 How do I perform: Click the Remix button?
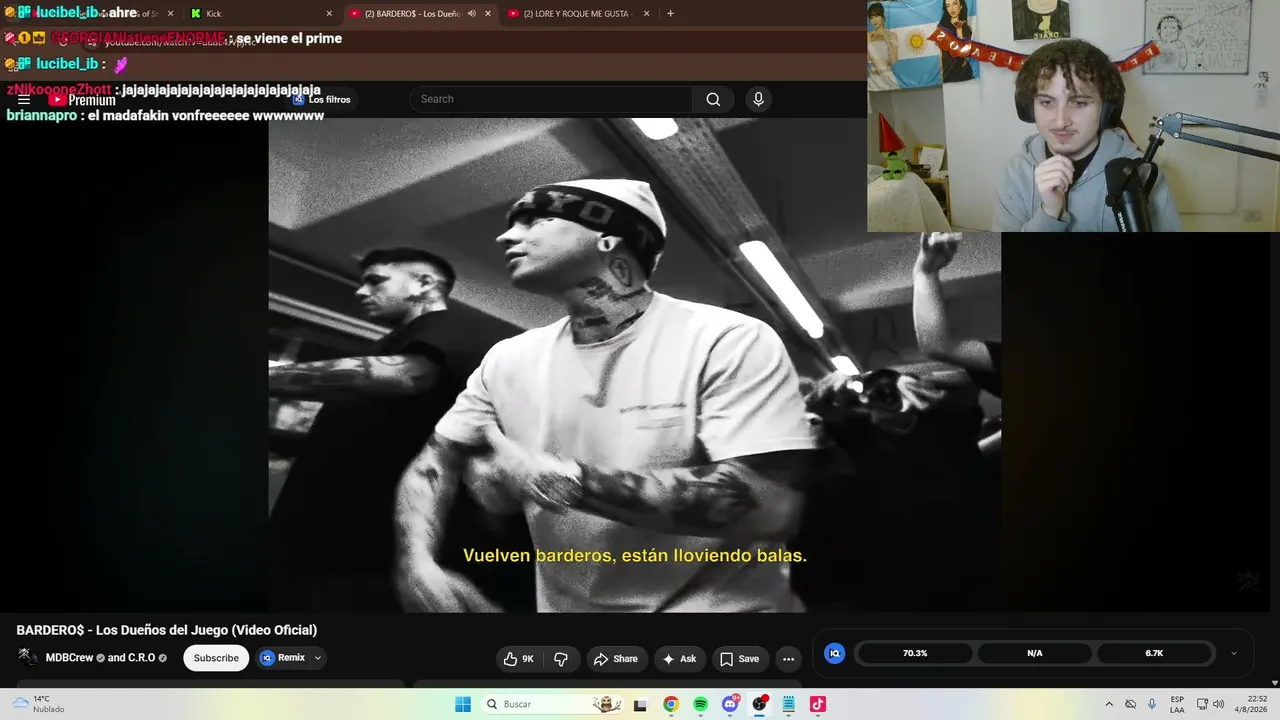(x=283, y=658)
